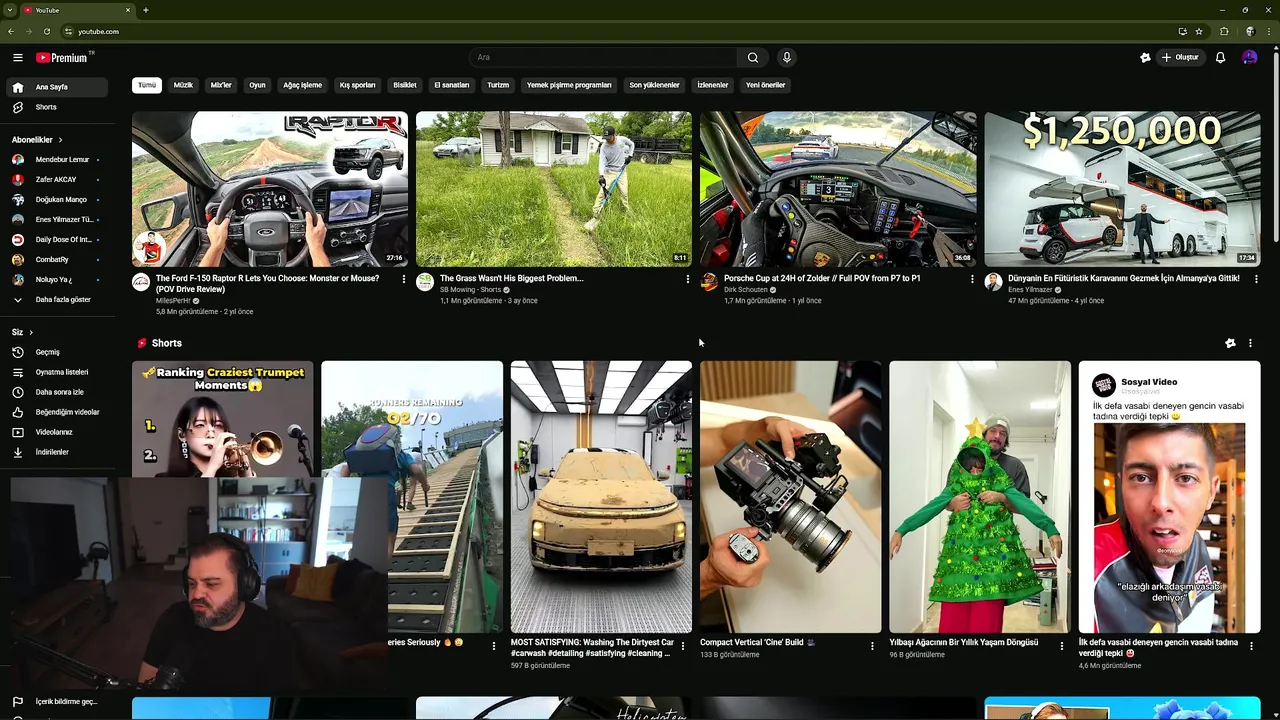
Task: Open Ranking Craziest Trumpet Moments short
Action: click(x=222, y=419)
